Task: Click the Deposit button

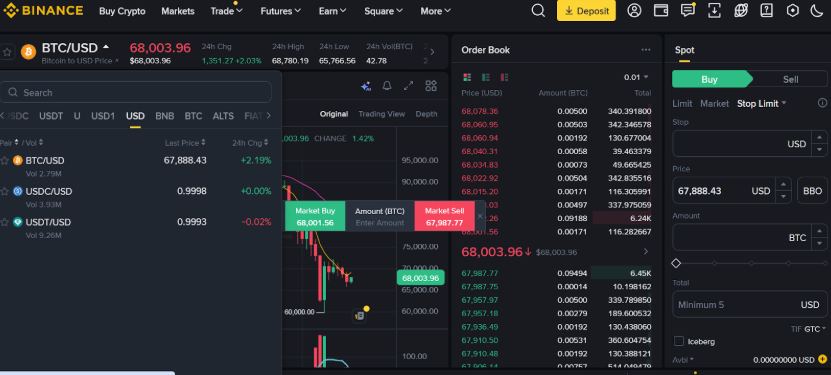Action: (586, 11)
